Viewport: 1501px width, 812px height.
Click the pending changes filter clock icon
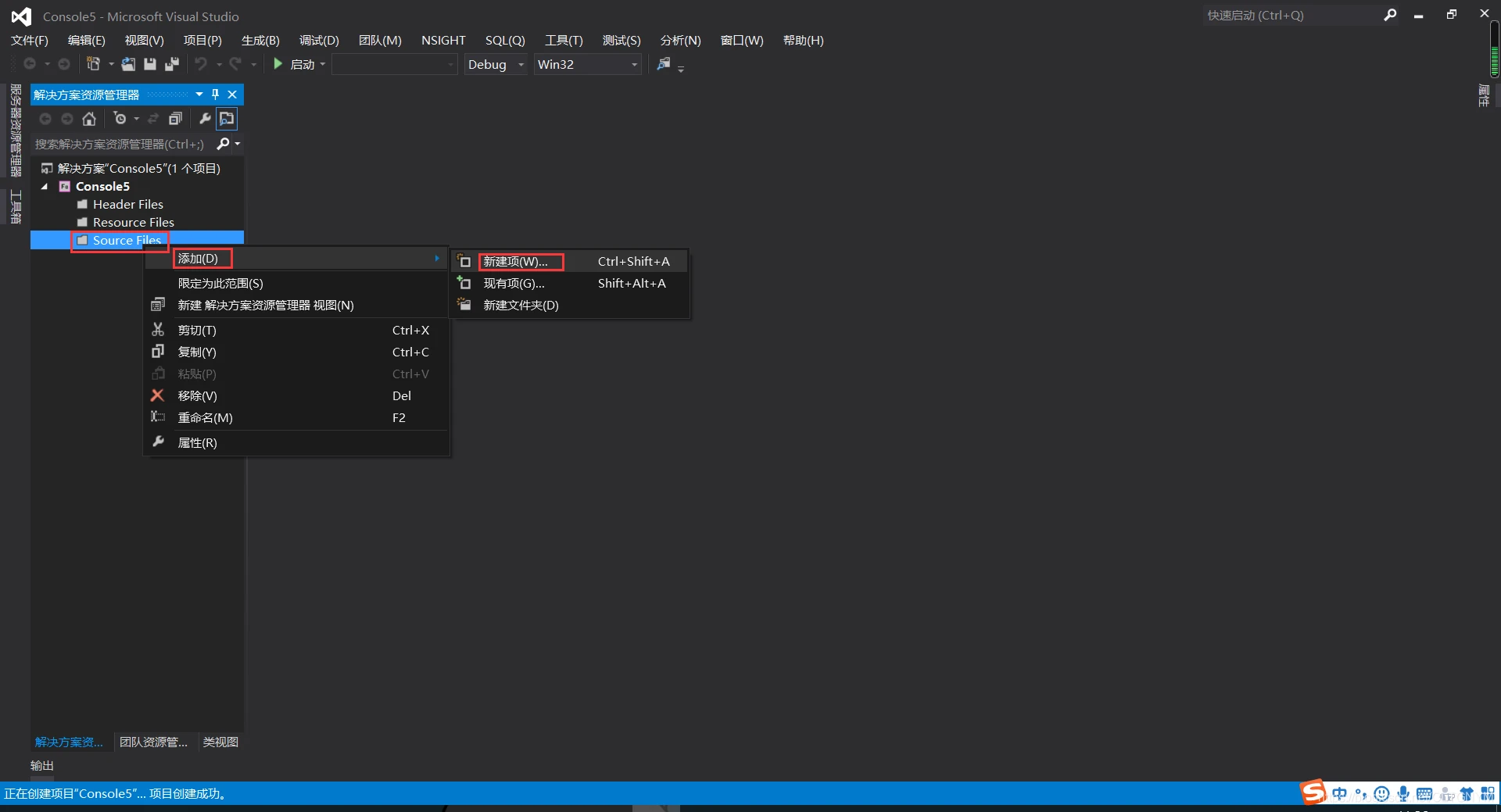(120, 119)
